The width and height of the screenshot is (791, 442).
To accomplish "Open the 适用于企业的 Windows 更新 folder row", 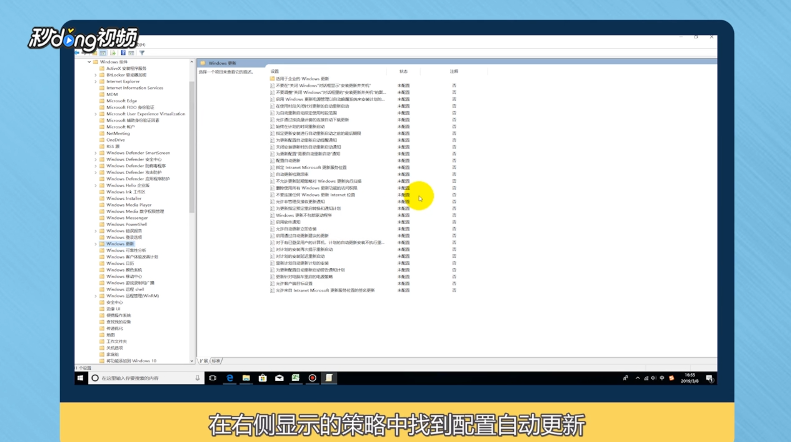I will (302, 79).
